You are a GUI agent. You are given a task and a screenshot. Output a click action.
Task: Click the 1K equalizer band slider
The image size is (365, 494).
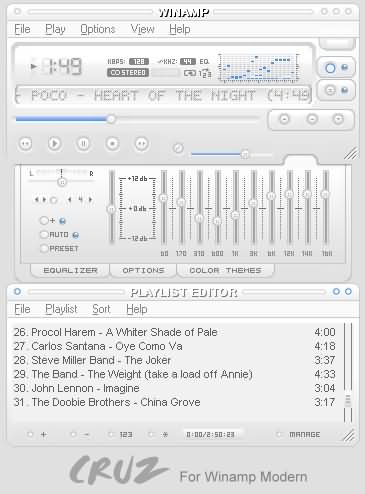coord(236,215)
